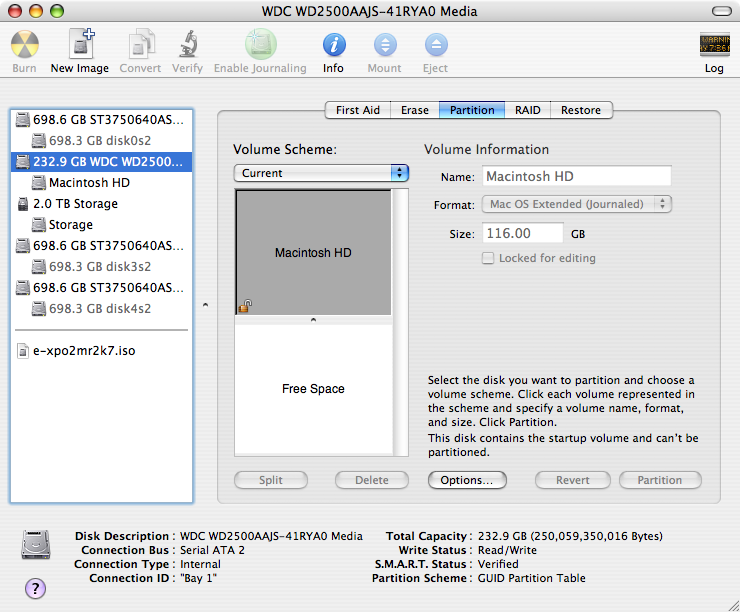Screen dimensions: 740x612
Task: Click the Convert toolbar icon
Action: (141, 44)
